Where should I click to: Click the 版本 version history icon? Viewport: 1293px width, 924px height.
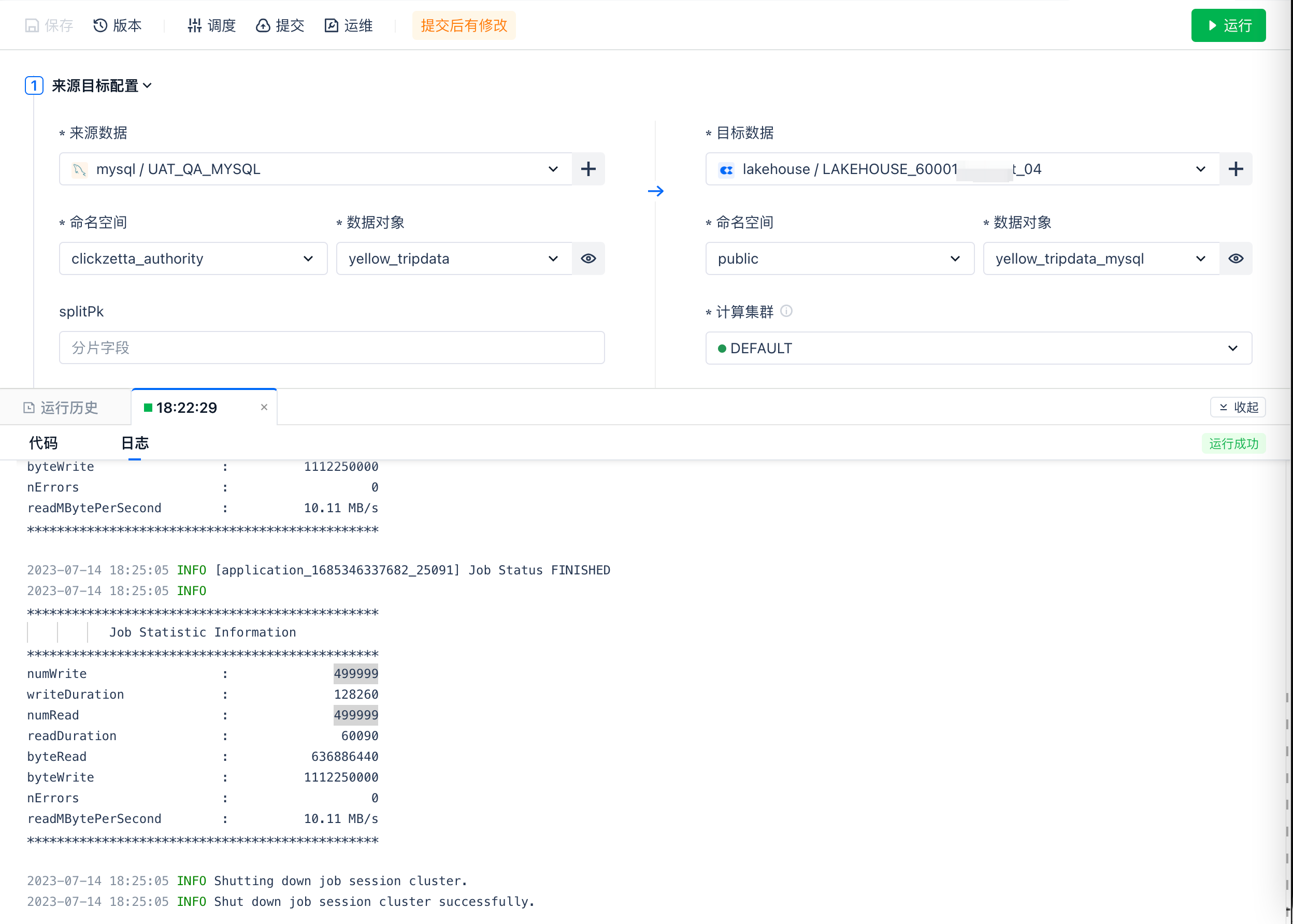[100, 25]
